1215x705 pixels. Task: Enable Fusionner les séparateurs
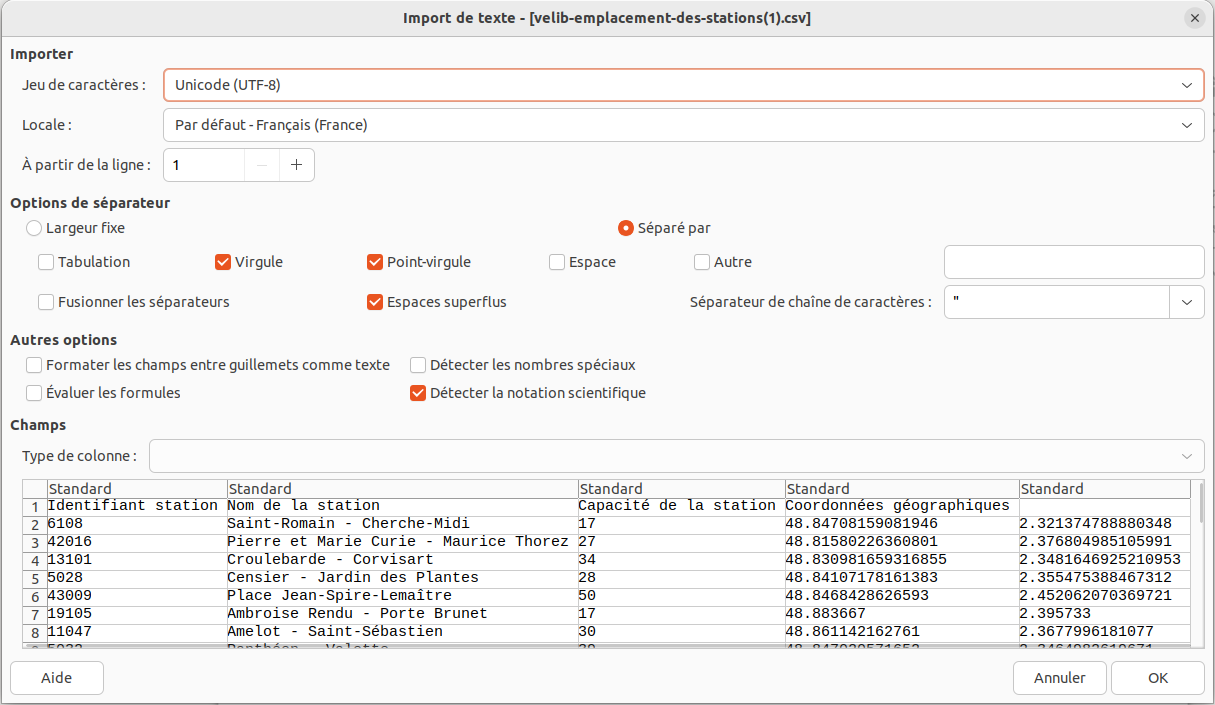coord(45,301)
